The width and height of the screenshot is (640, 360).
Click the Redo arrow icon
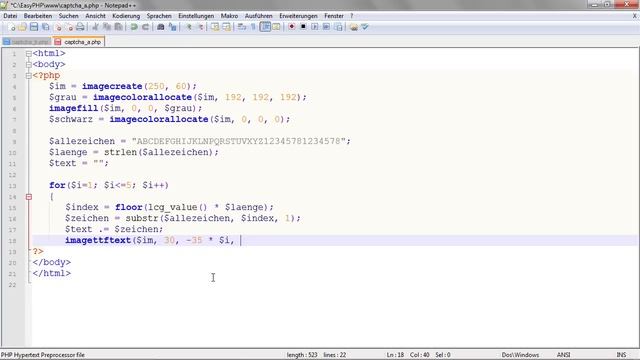(x=145, y=27)
